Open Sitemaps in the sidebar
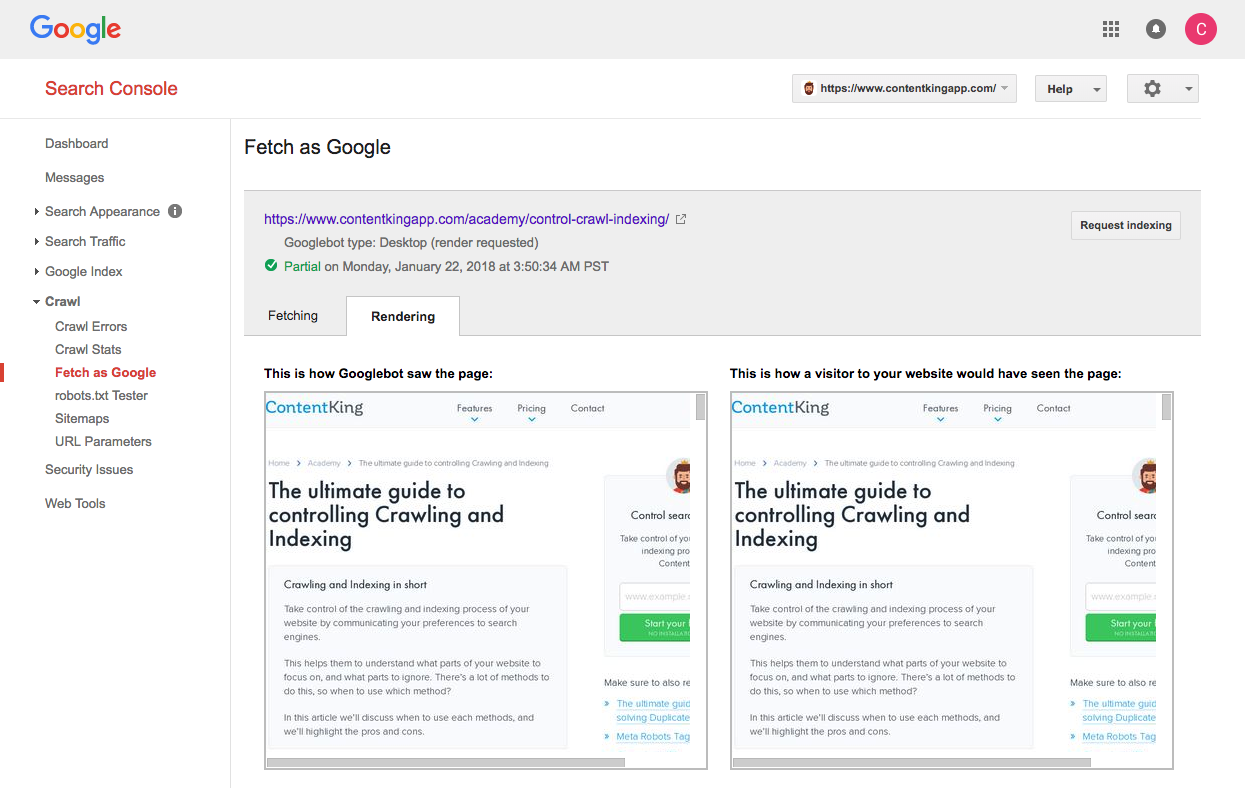Viewport: 1245px width, 788px height. [82, 418]
